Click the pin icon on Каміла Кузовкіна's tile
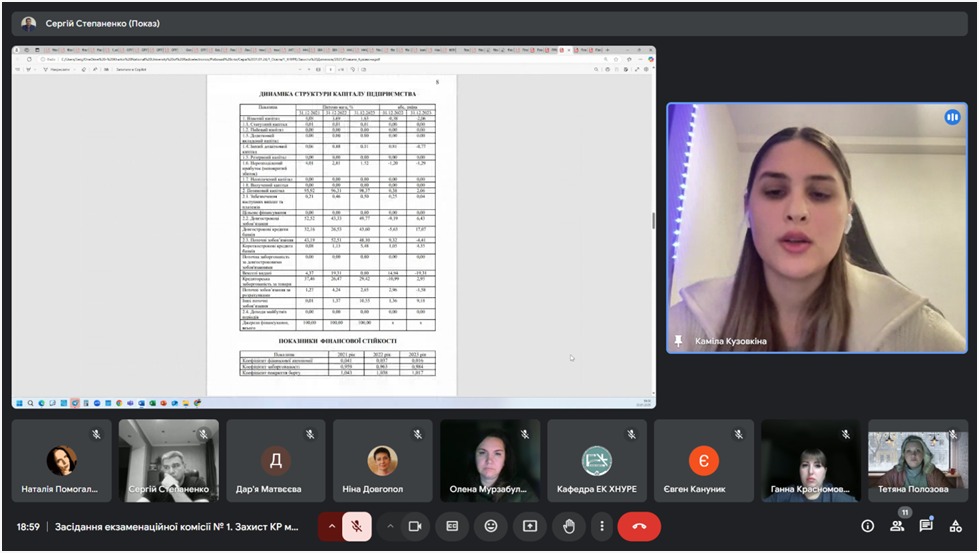This screenshot has height=553, width=979. click(x=679, y=341)
